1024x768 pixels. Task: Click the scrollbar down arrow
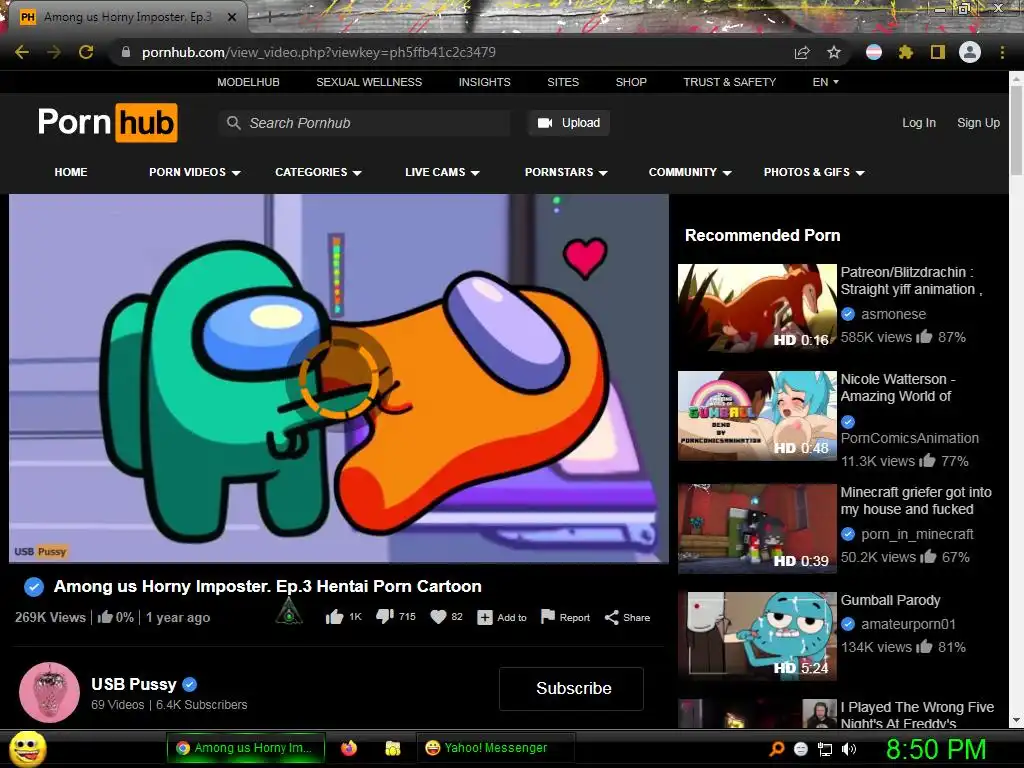click(x=1016, y=720)
